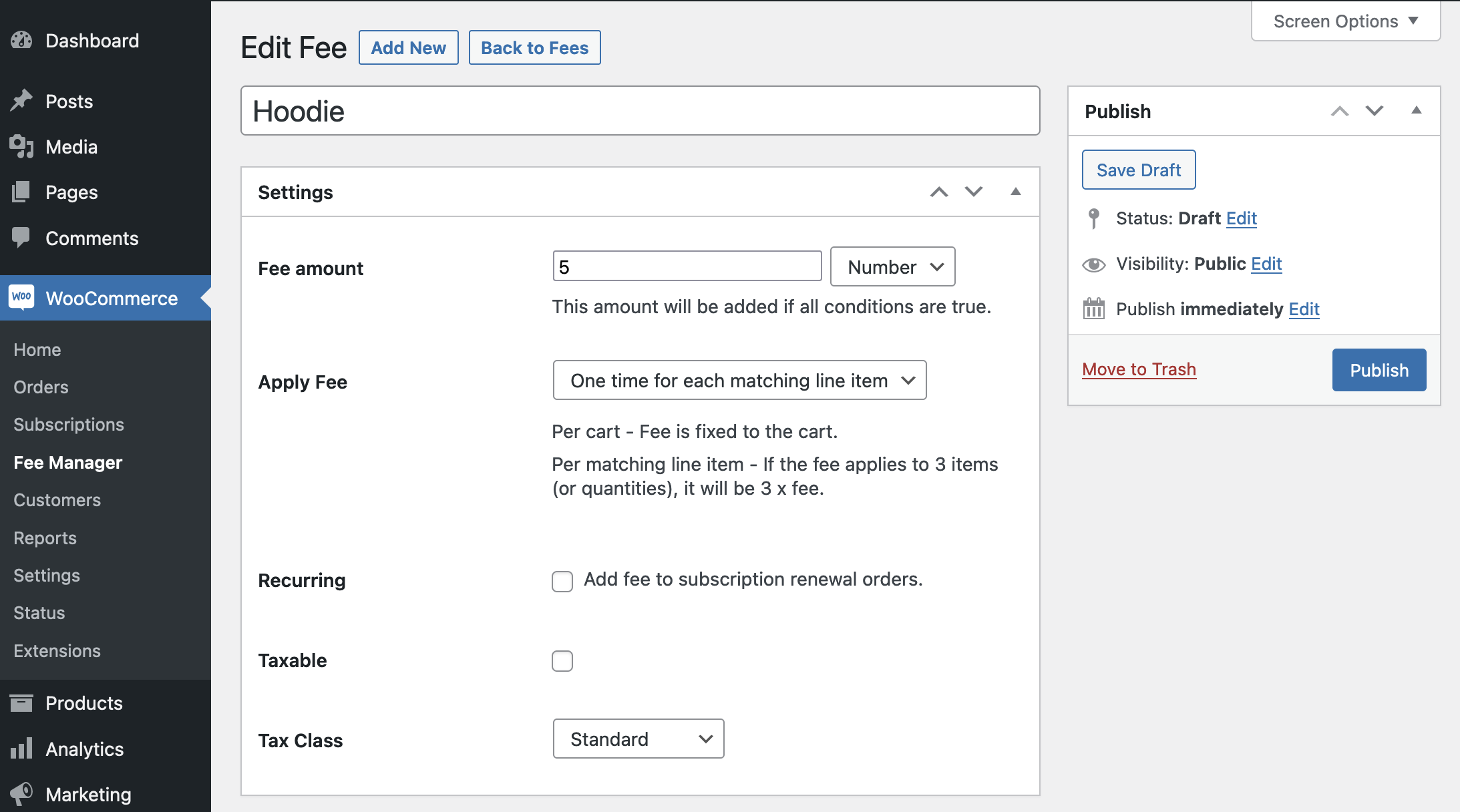Expand the Screen Options panel
Viewport: 1460px width, 812px height.
coord(1345,21)
